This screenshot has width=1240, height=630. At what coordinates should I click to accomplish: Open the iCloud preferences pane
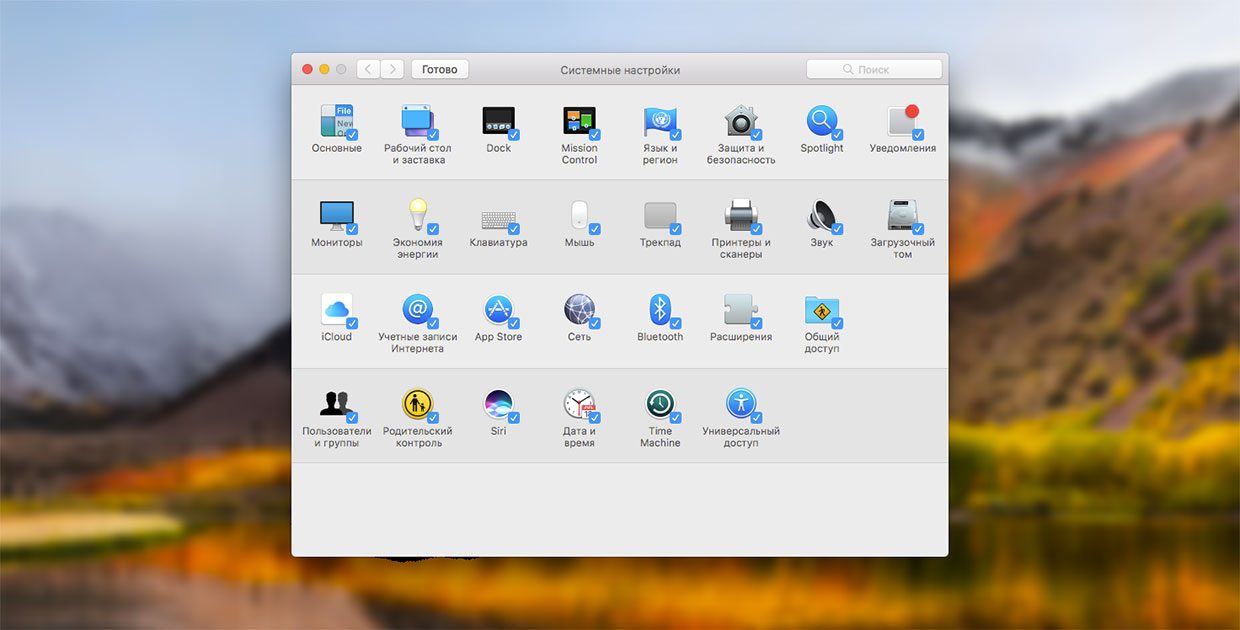[337, 309]
